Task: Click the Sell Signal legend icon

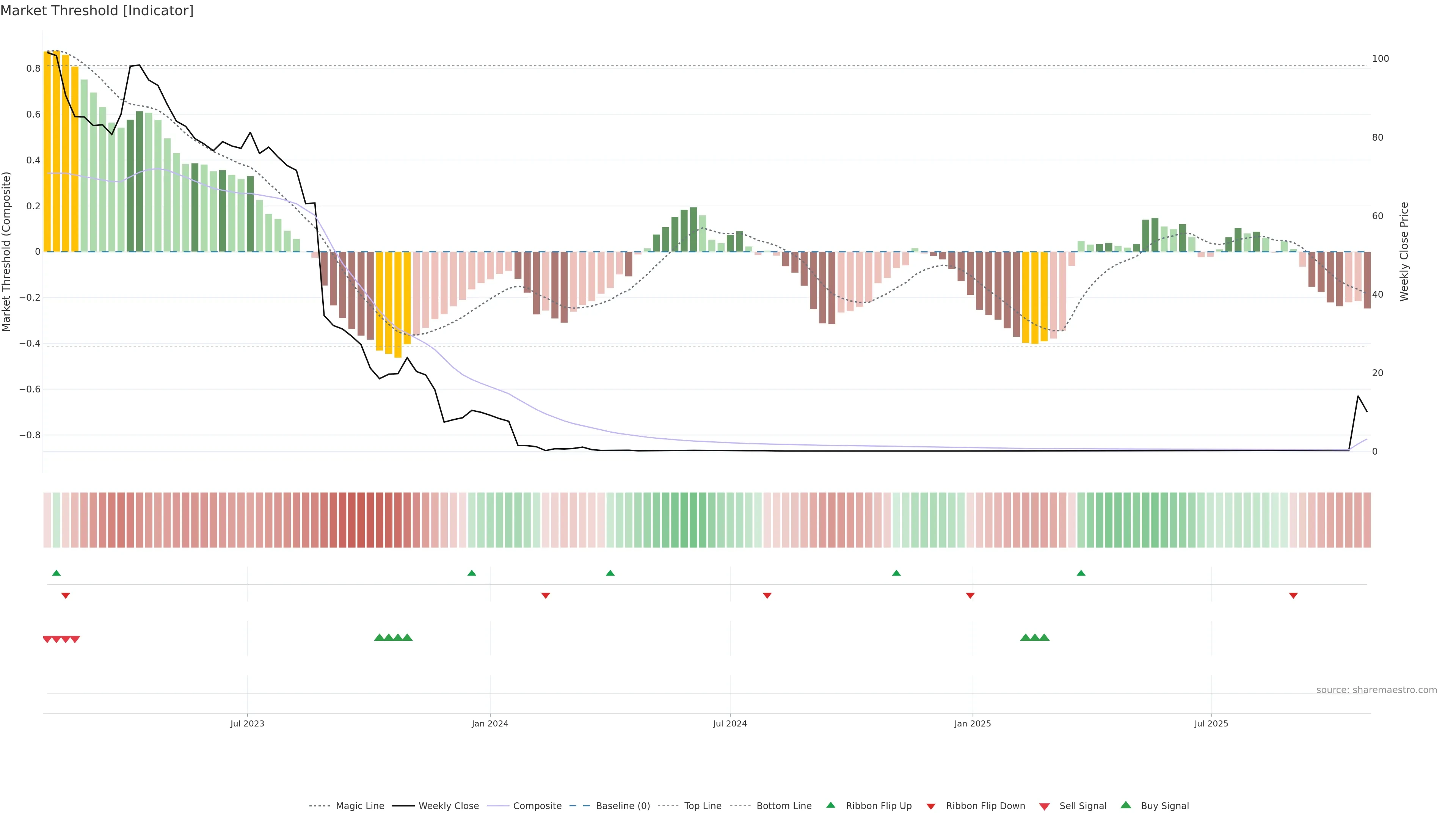Action: pyautogui.click(x=1044, y=806)
